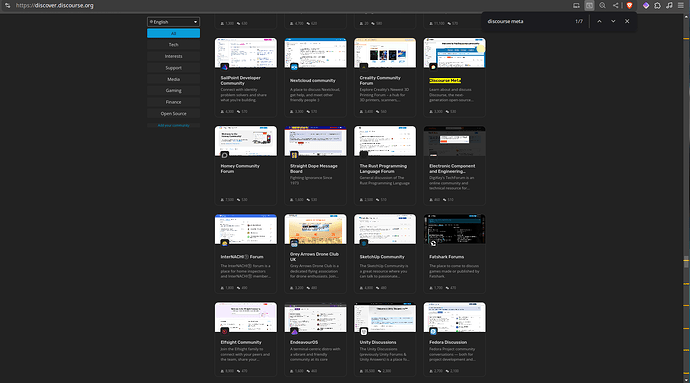Select the Finance category filter

click(x=173, y=102)
